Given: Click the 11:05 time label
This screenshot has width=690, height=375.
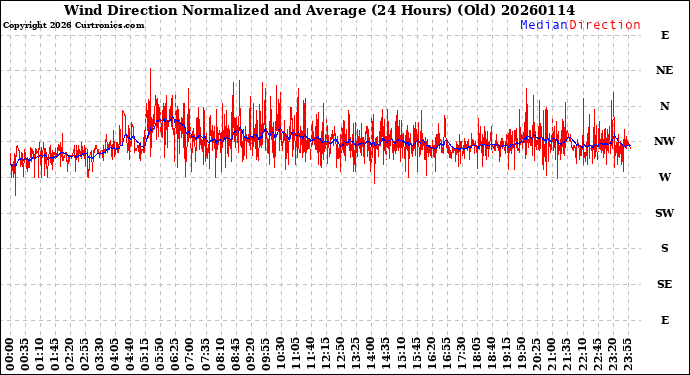Looking at the screenshot, I should point(295,354).
